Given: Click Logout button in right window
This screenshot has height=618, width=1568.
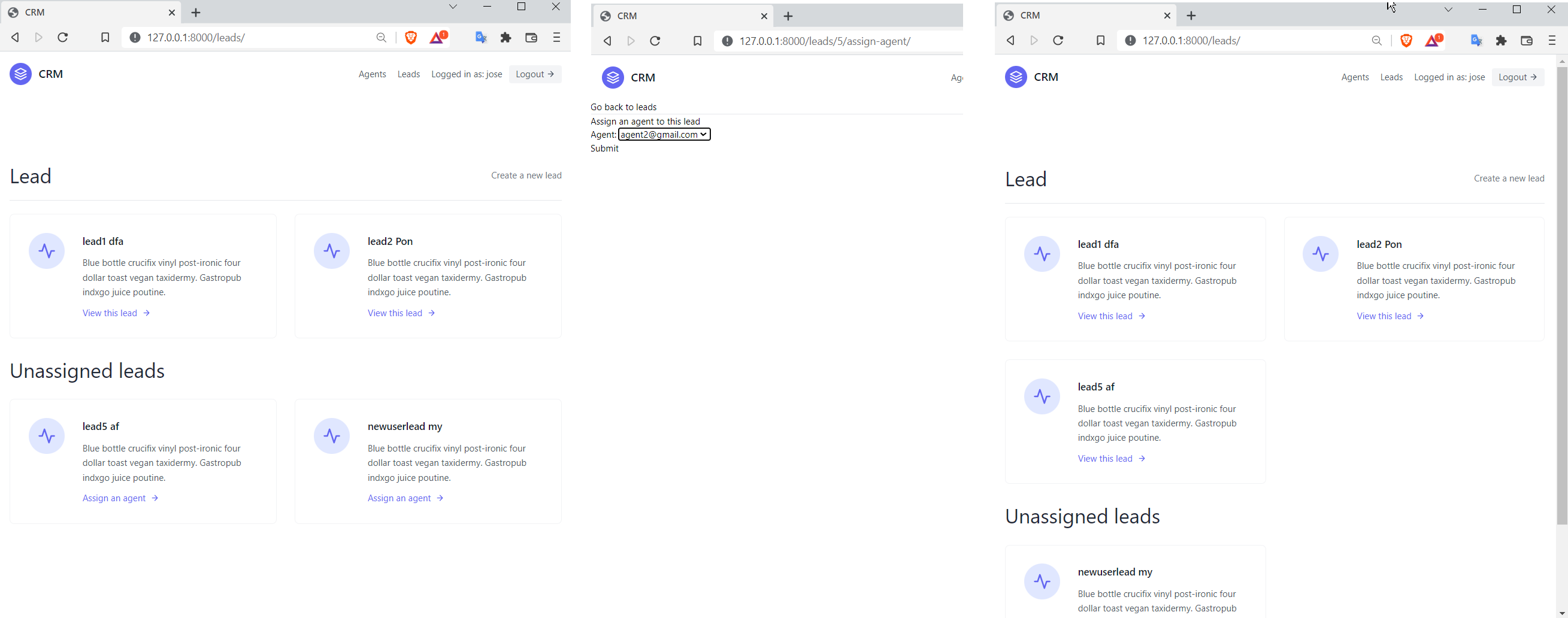Looking at the screenshot, I should click(x=1518, y=77).
